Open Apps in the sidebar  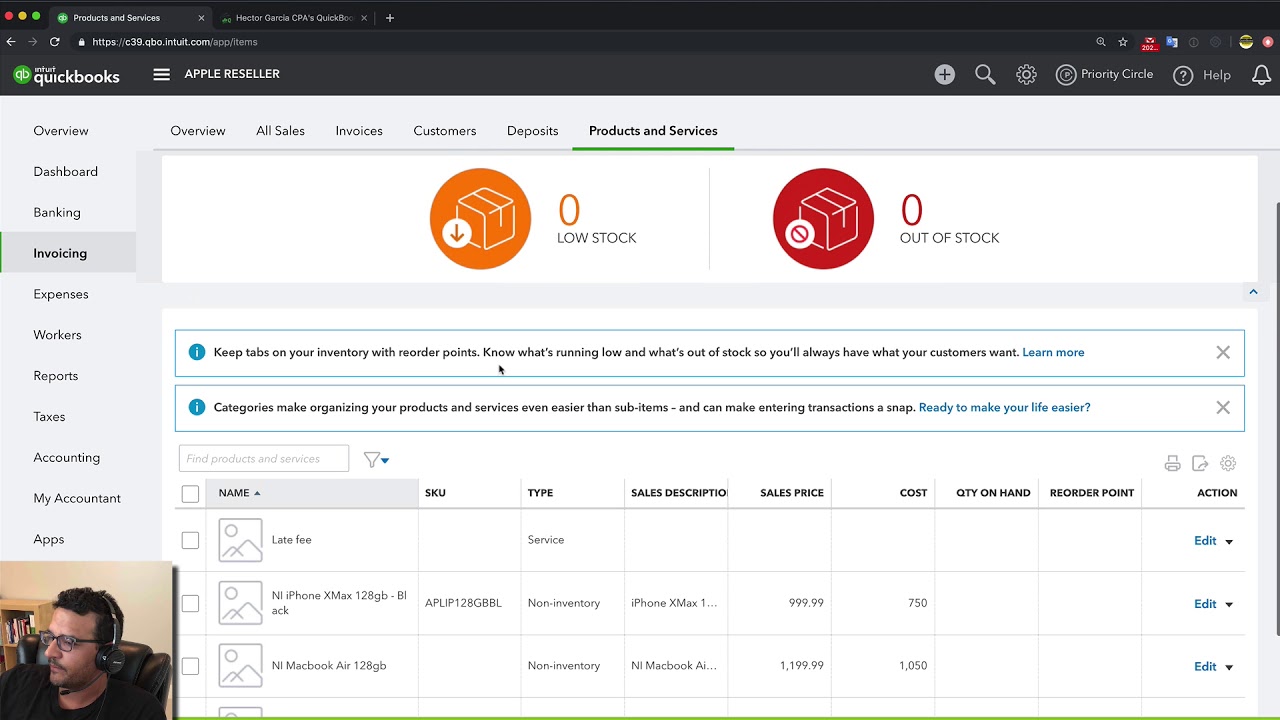[x=49, y=540]
